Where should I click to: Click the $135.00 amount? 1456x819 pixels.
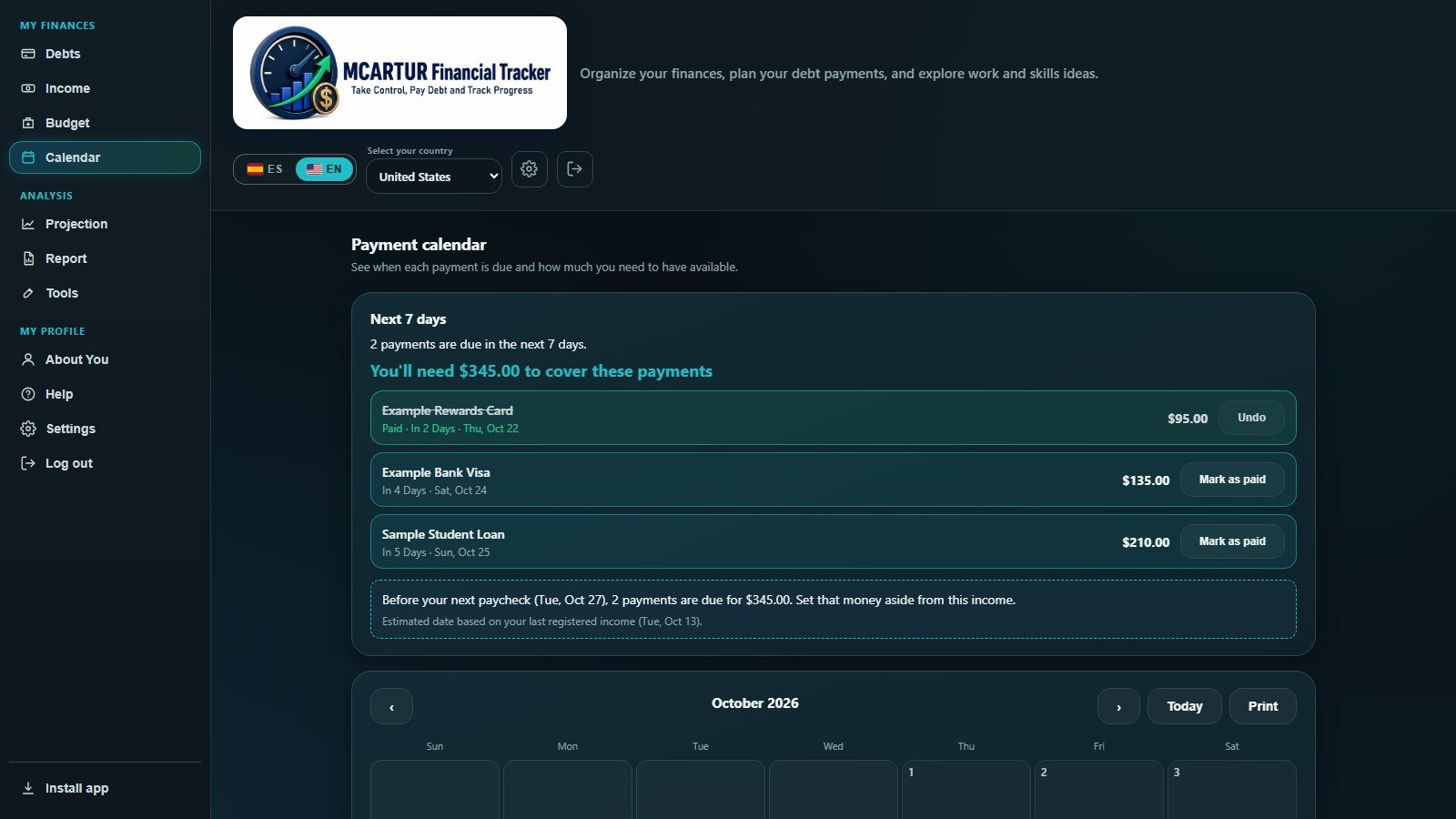(x=1146, y=480)
